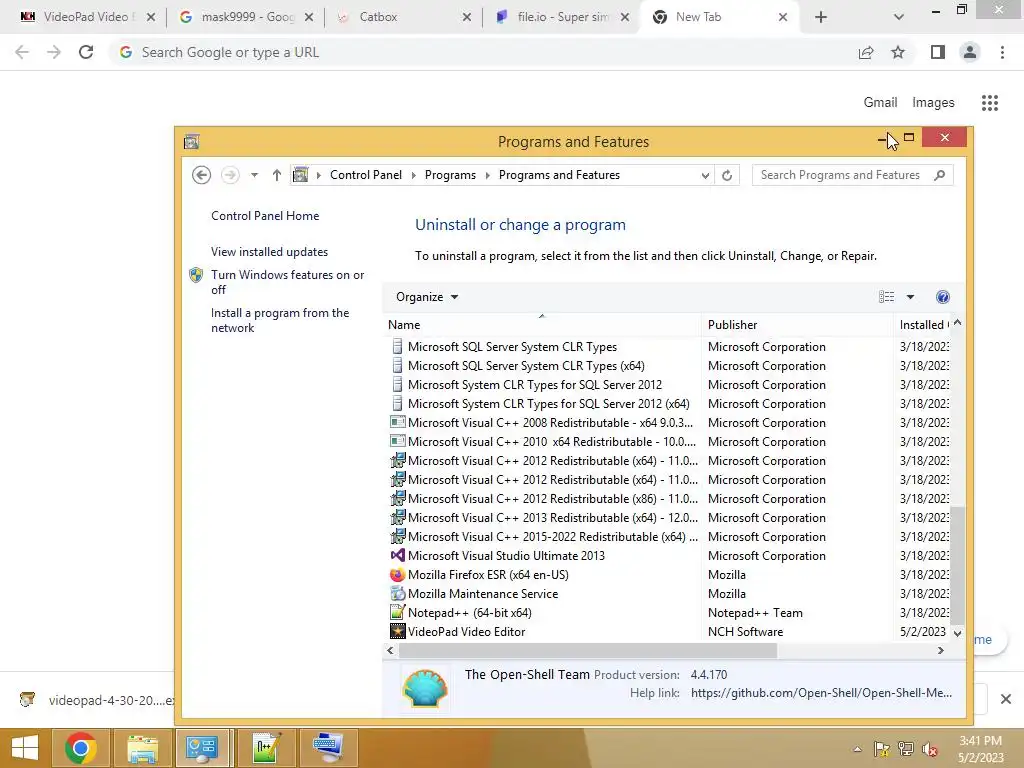
Task: Sort by the Name column header
Action: (x=542, y=325)
